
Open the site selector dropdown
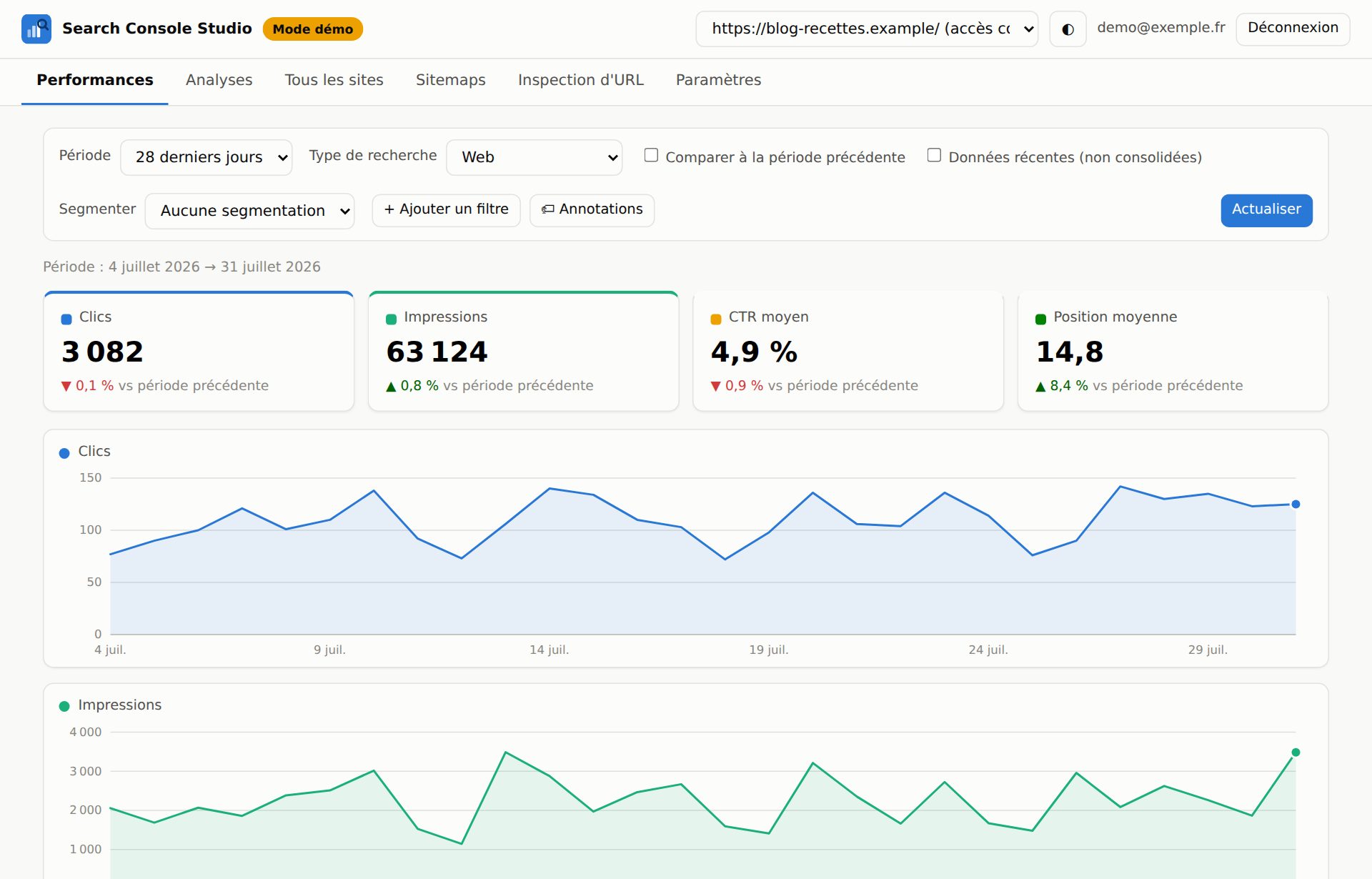pos(867,29)
